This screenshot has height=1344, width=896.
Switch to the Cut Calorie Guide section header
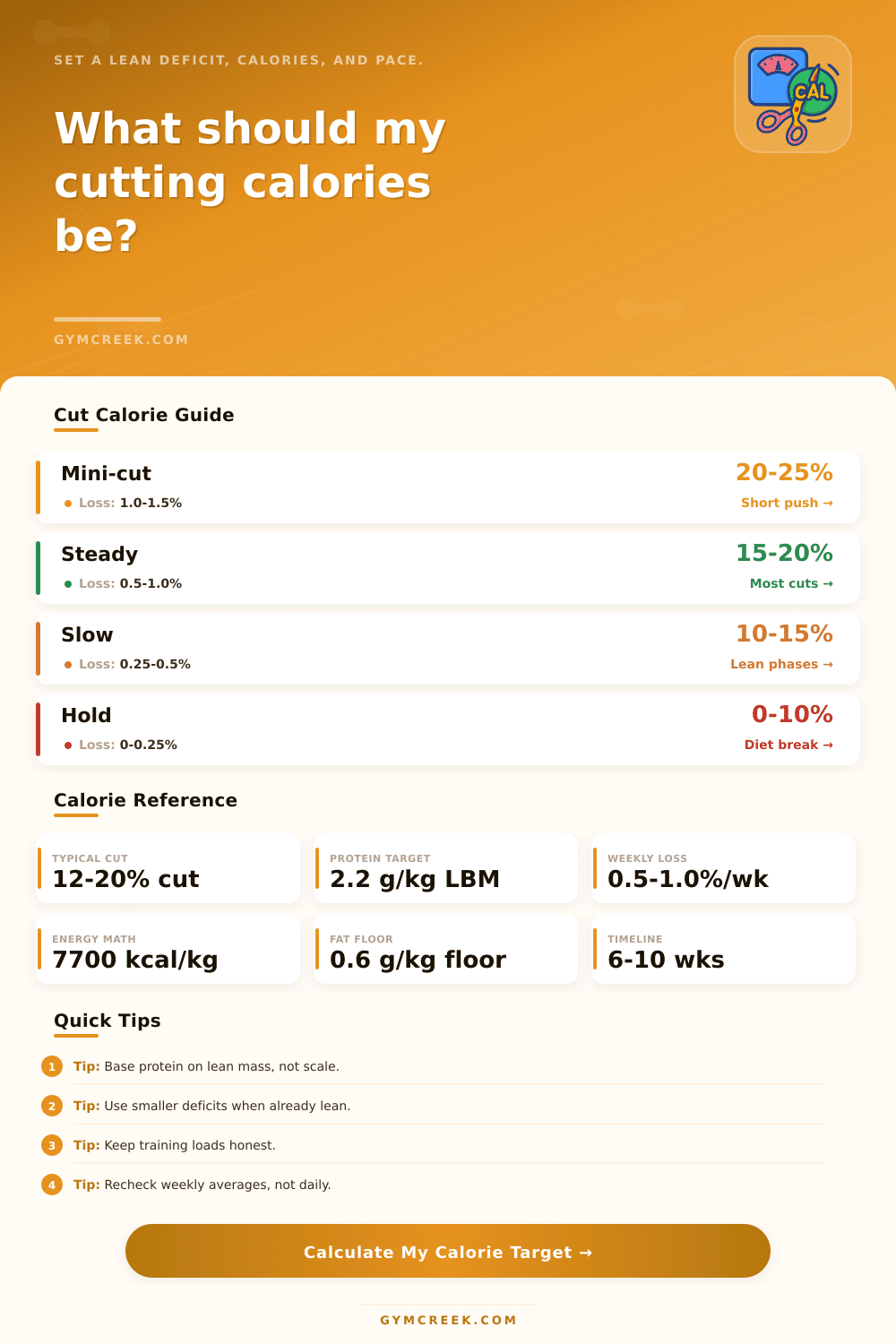point(143,415)
